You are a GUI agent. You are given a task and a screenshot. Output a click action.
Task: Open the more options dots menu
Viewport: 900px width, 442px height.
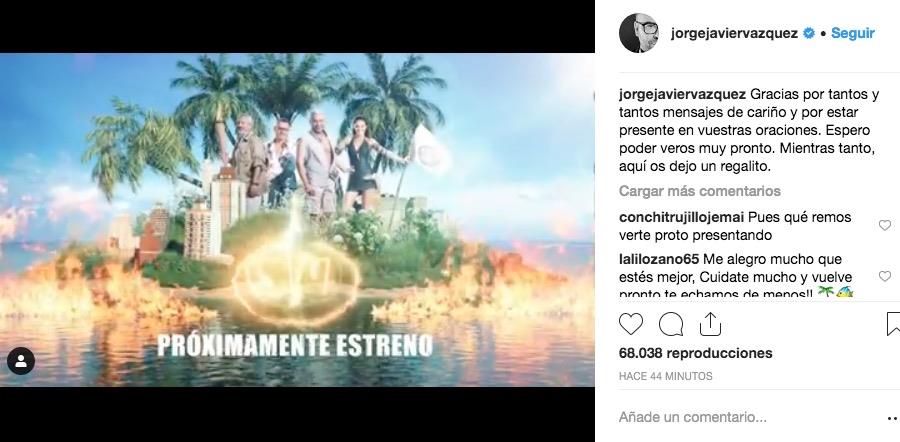click(893, 420)
